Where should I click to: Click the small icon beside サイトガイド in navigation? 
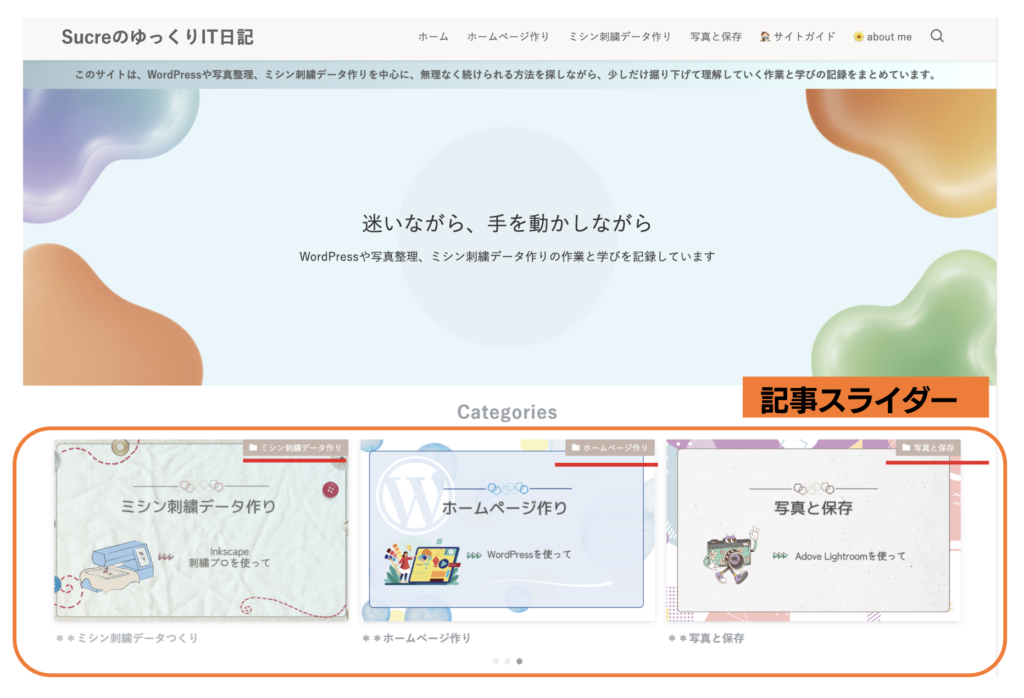pyautogui.click(x=765, y=37)
